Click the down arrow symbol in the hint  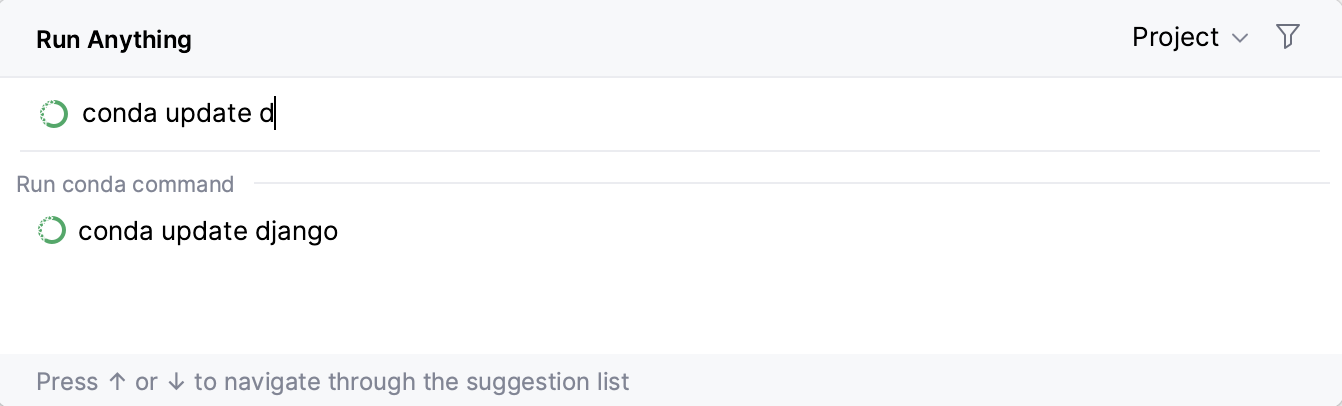click(x=176, y=382)
